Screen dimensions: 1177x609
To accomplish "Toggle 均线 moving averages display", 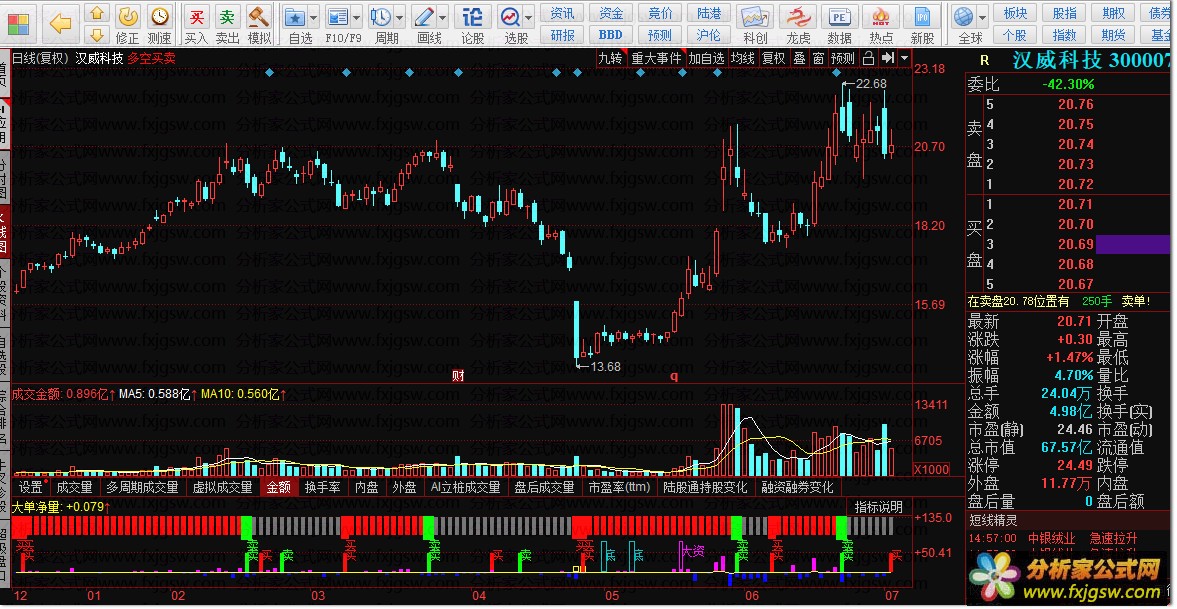I will click(743, 59).
